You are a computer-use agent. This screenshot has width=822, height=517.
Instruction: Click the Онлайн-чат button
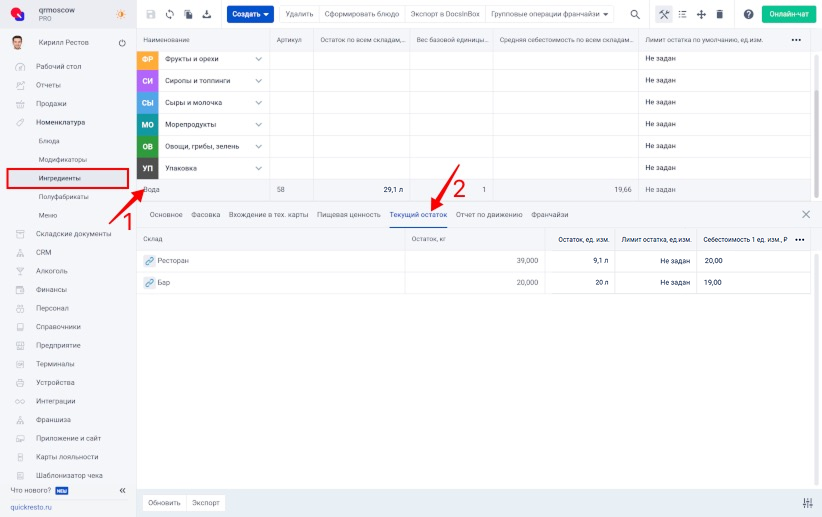pos(789,14)
